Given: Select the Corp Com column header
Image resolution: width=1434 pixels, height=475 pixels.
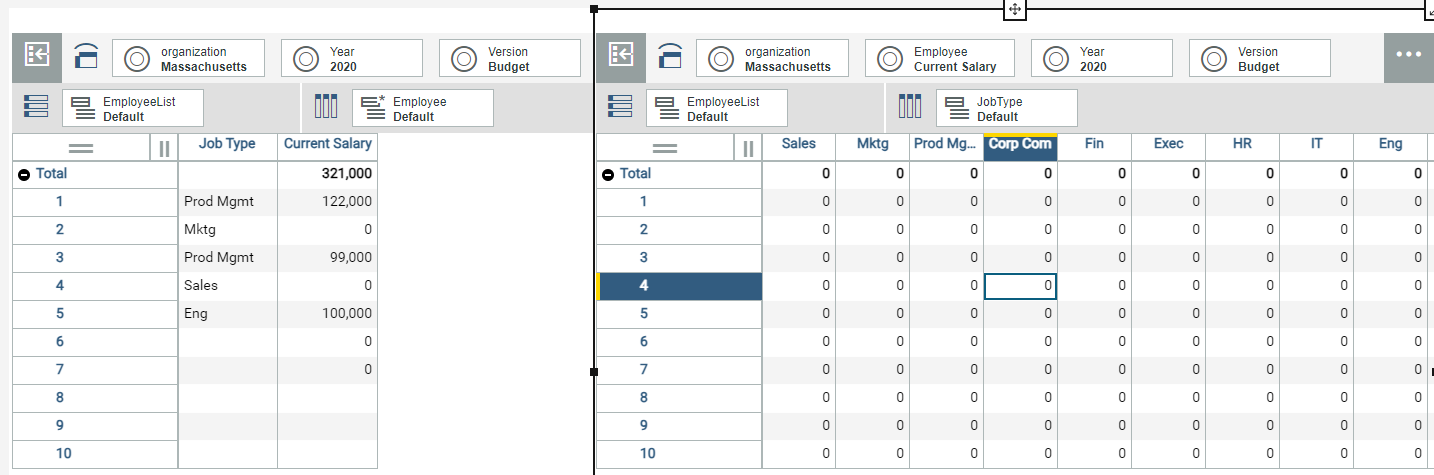Looking at the screenshot, I should point(1020,145).
